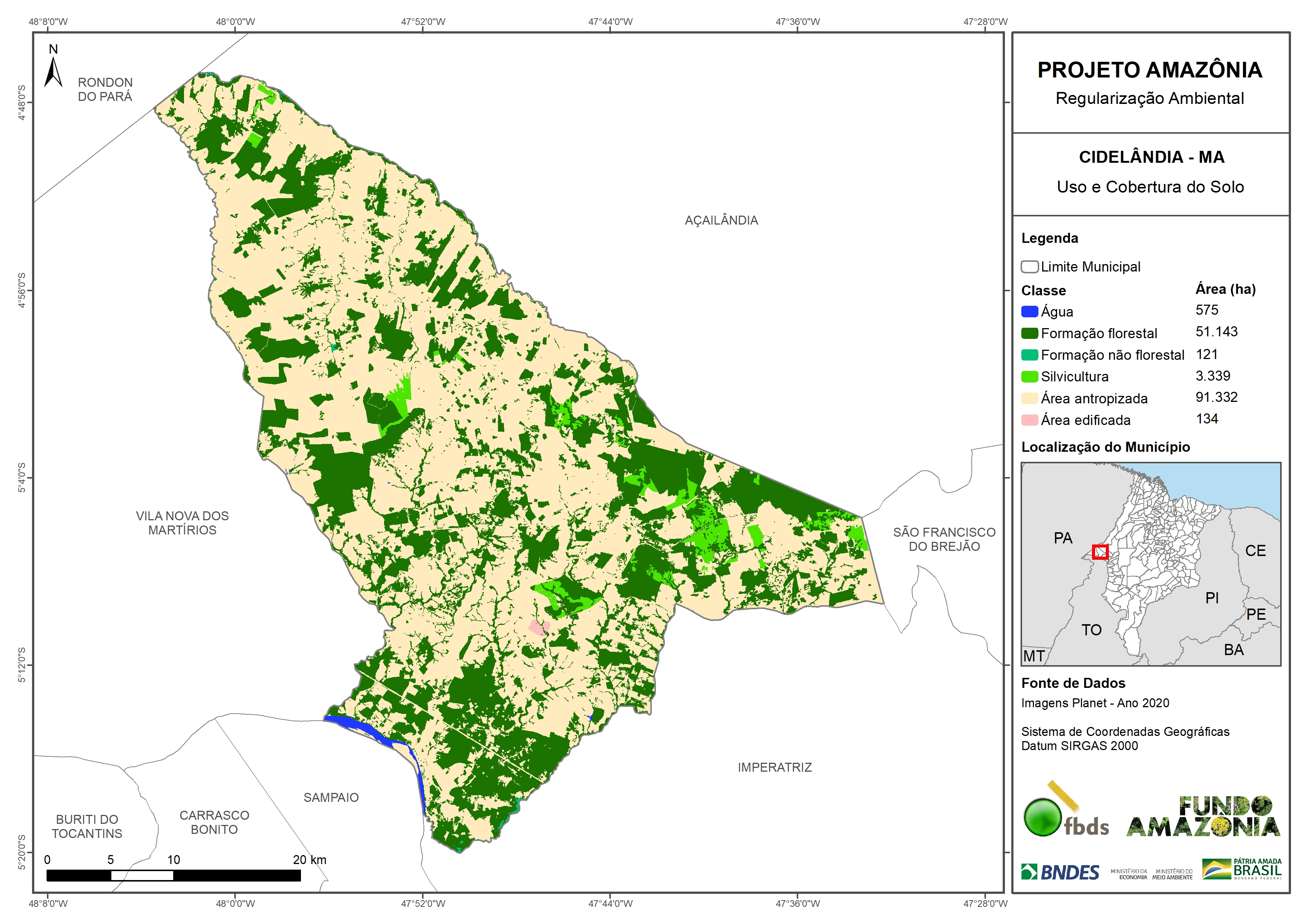Click the BNDES logo

pos(1060,871)
